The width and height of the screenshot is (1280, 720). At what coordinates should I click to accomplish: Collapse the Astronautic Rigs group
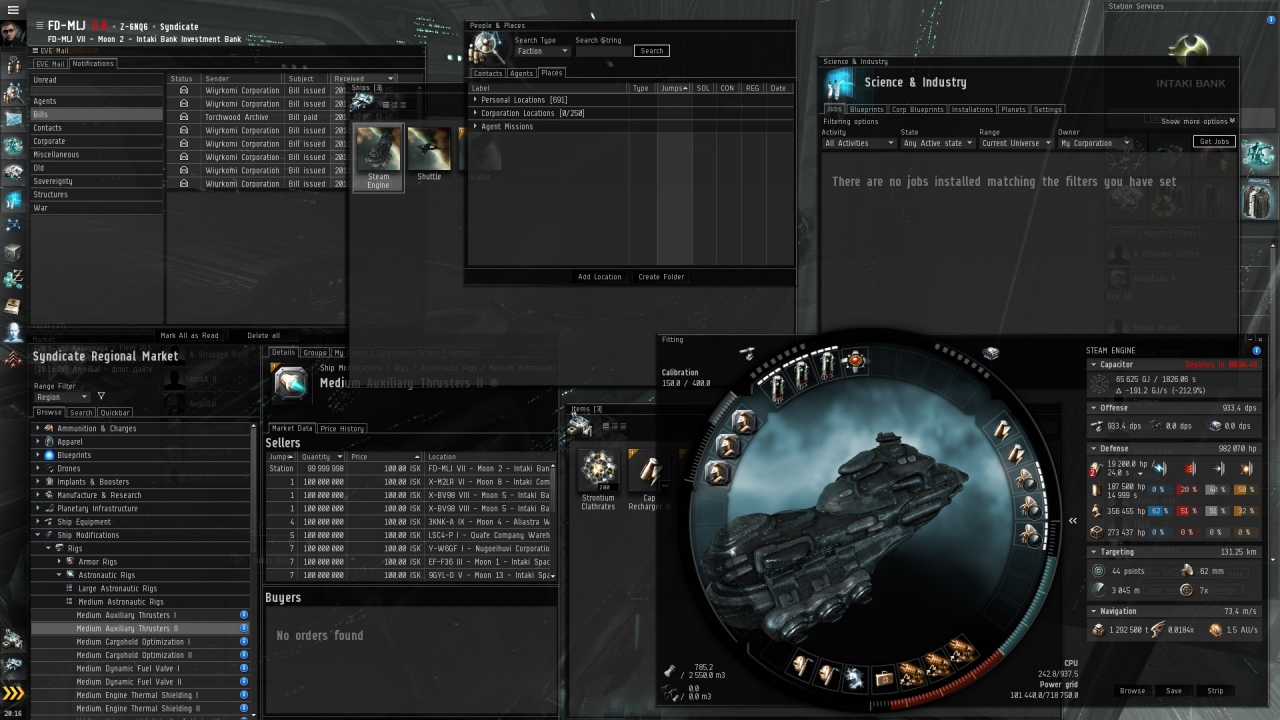pyautogui.click(x=60, y=575)
